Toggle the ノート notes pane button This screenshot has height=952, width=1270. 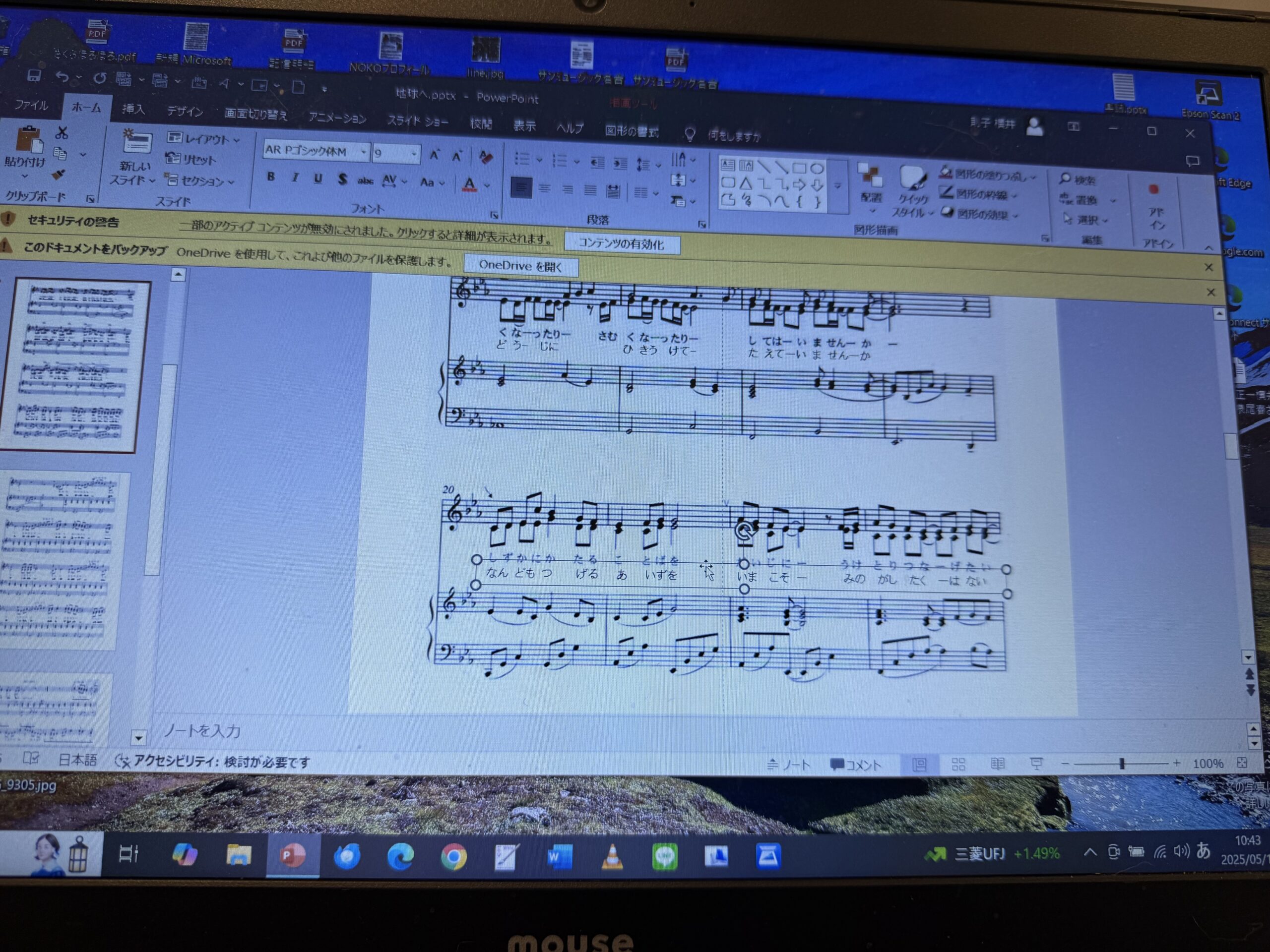coord(789,765)
